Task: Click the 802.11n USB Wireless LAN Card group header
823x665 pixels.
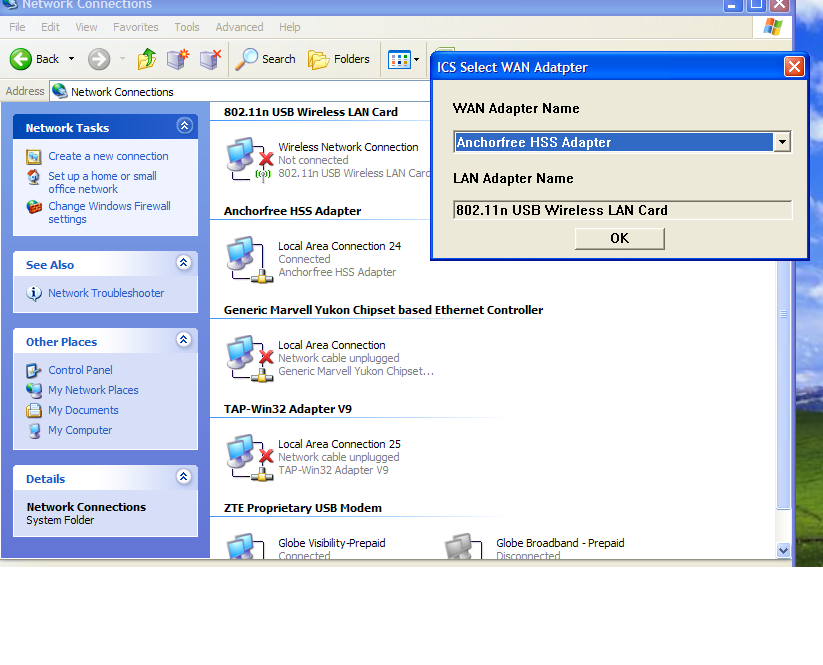Action: (x=311, y=112)
